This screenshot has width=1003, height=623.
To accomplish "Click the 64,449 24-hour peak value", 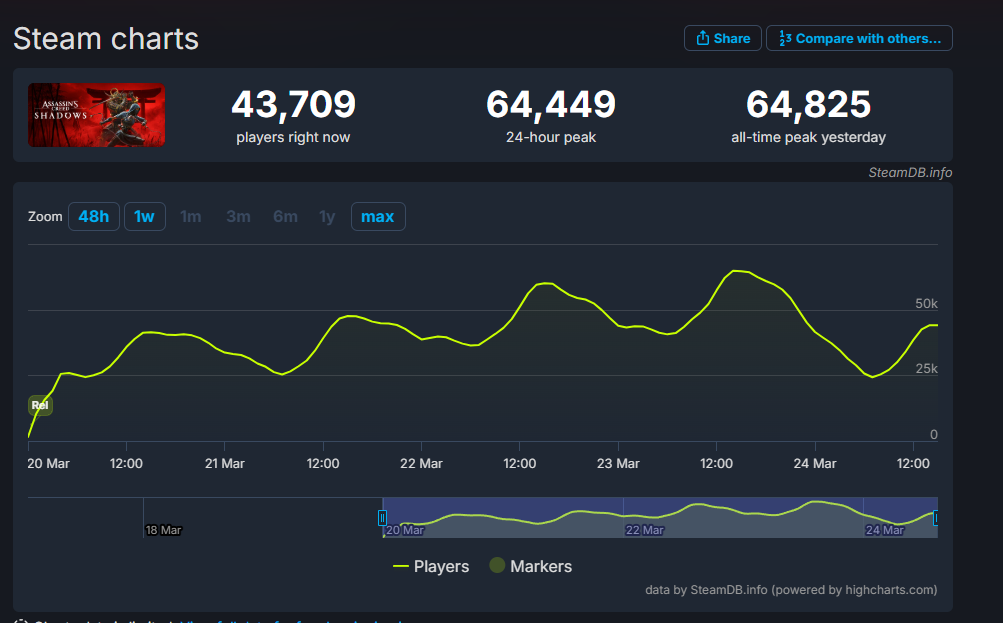I will tap(551, 104).
